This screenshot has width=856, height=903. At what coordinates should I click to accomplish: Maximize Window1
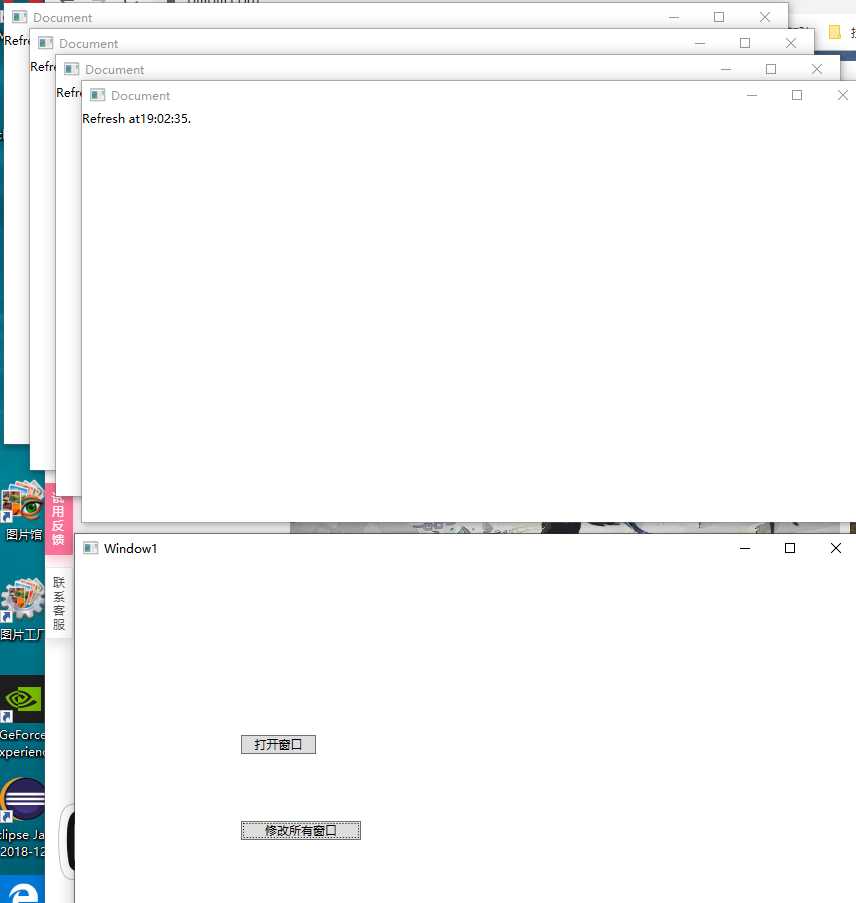coord(790,548)
